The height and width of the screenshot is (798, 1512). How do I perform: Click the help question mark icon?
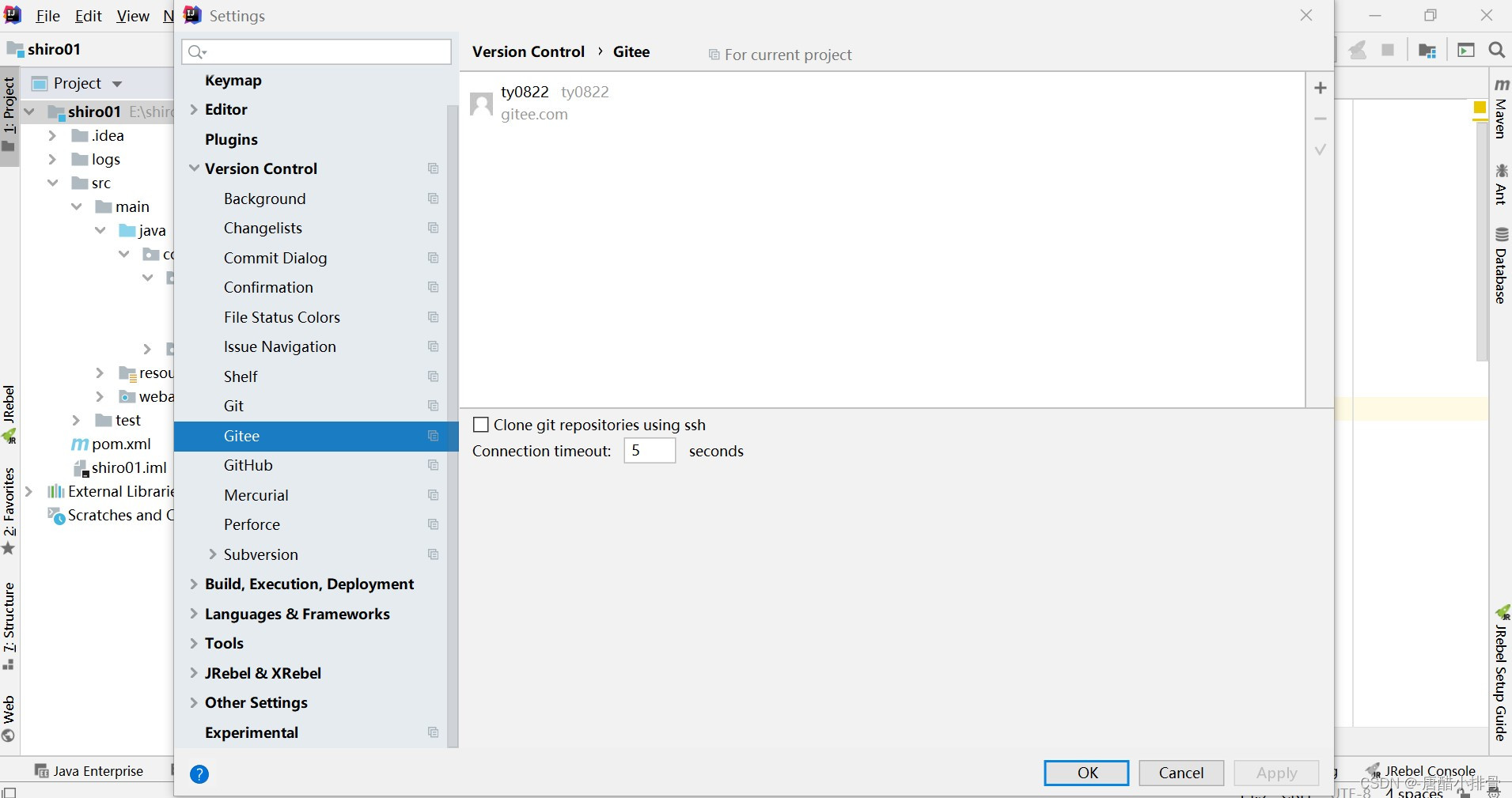pos(199,773)
